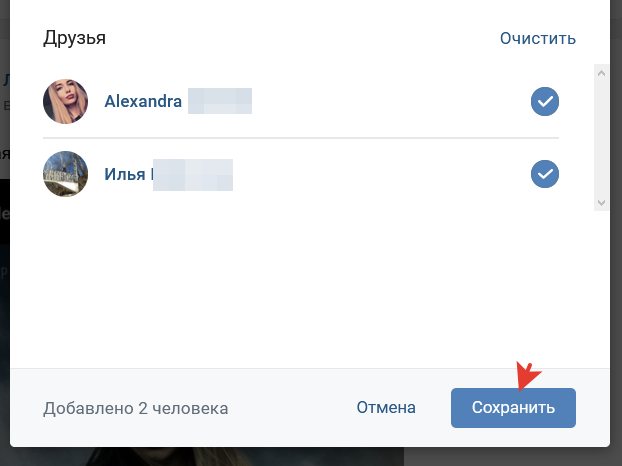The image size is (622, 466).
Task: Click the scrollbar down arrow
Action: [x=601, y=203]
